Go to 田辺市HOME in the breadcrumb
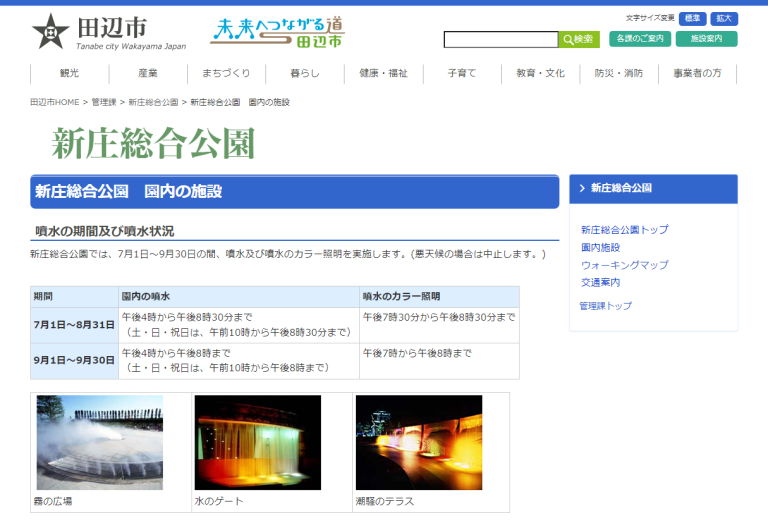 [x=54, y=102]
